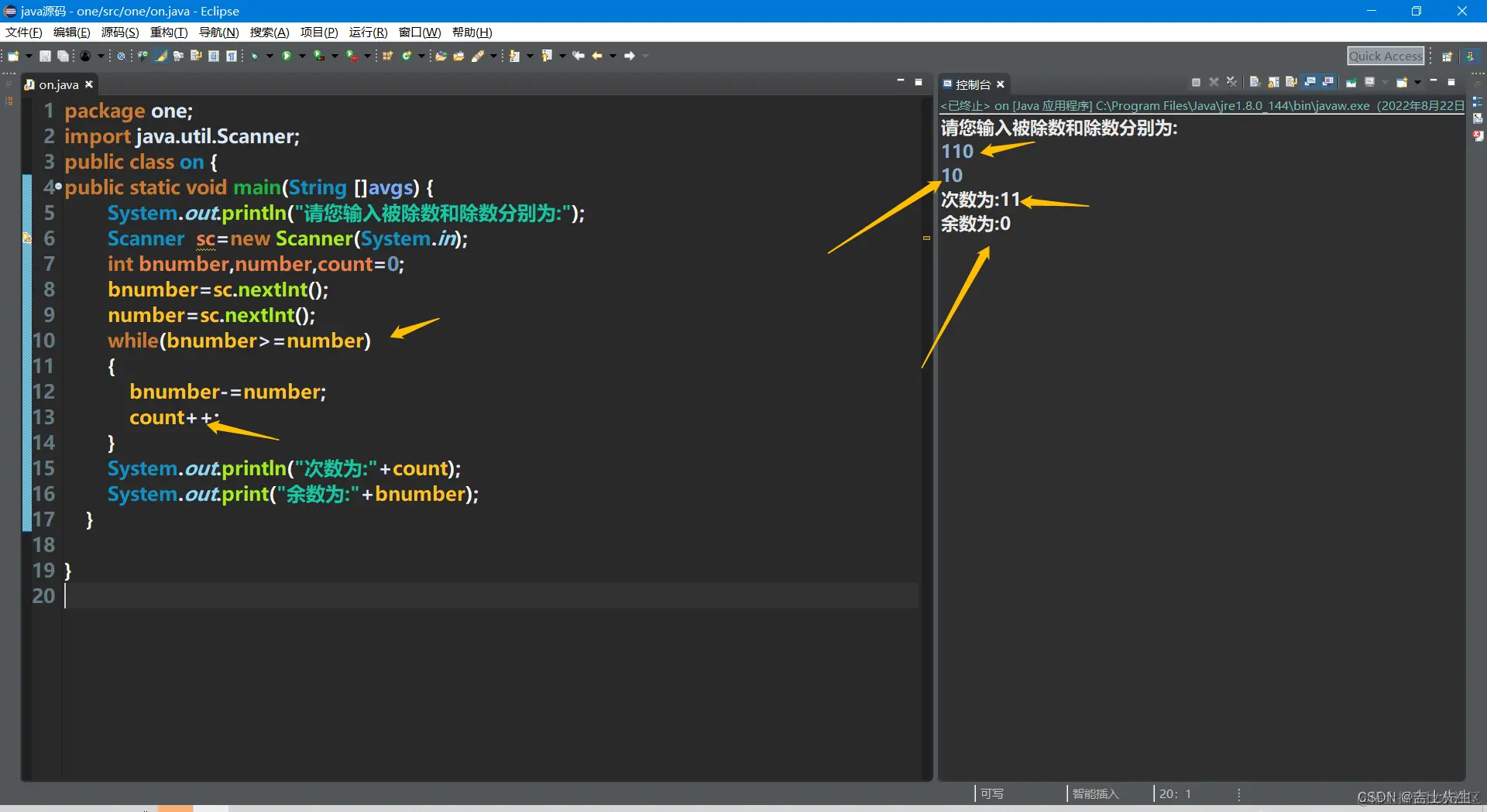Toggle show console on standard output change

click(x=1310, y=82)
